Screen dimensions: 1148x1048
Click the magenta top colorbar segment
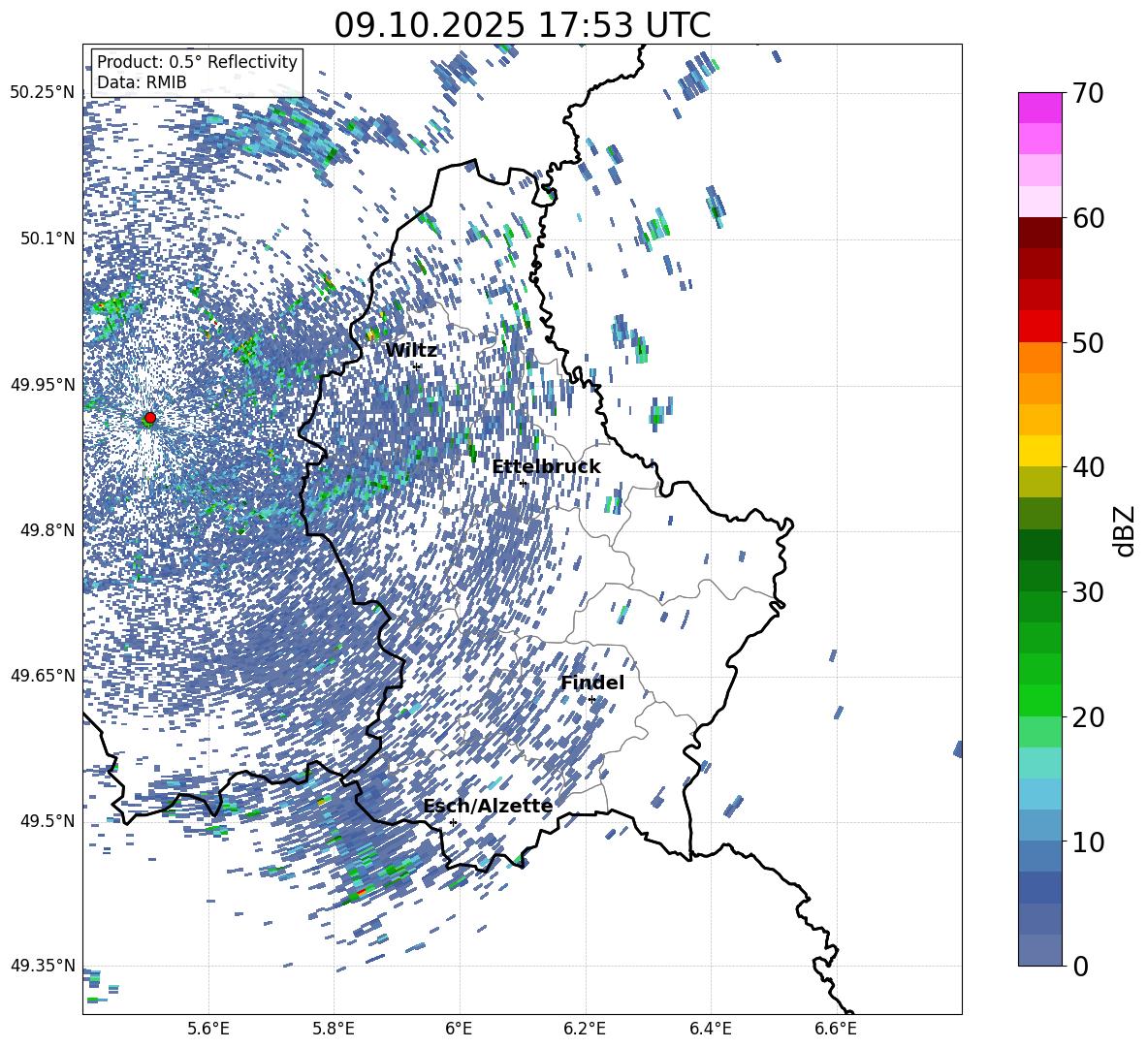click(x=1039, y=108)
